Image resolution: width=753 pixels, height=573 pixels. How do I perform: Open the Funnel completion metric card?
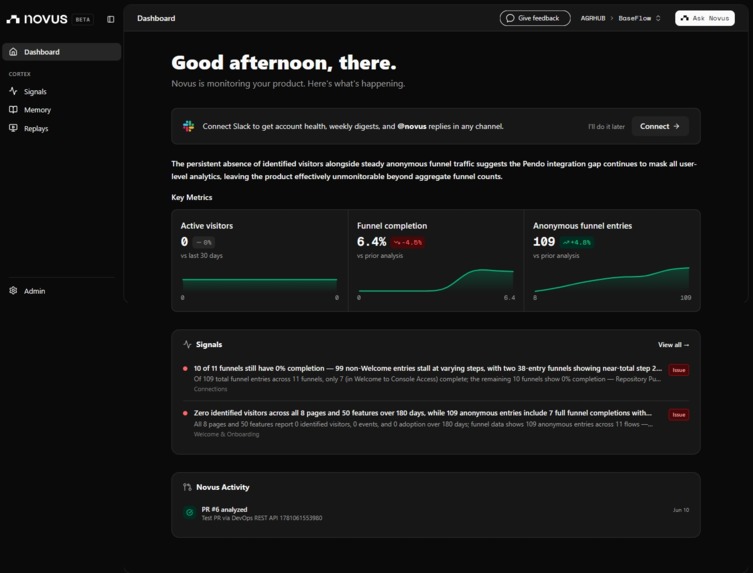coord(436,261)
